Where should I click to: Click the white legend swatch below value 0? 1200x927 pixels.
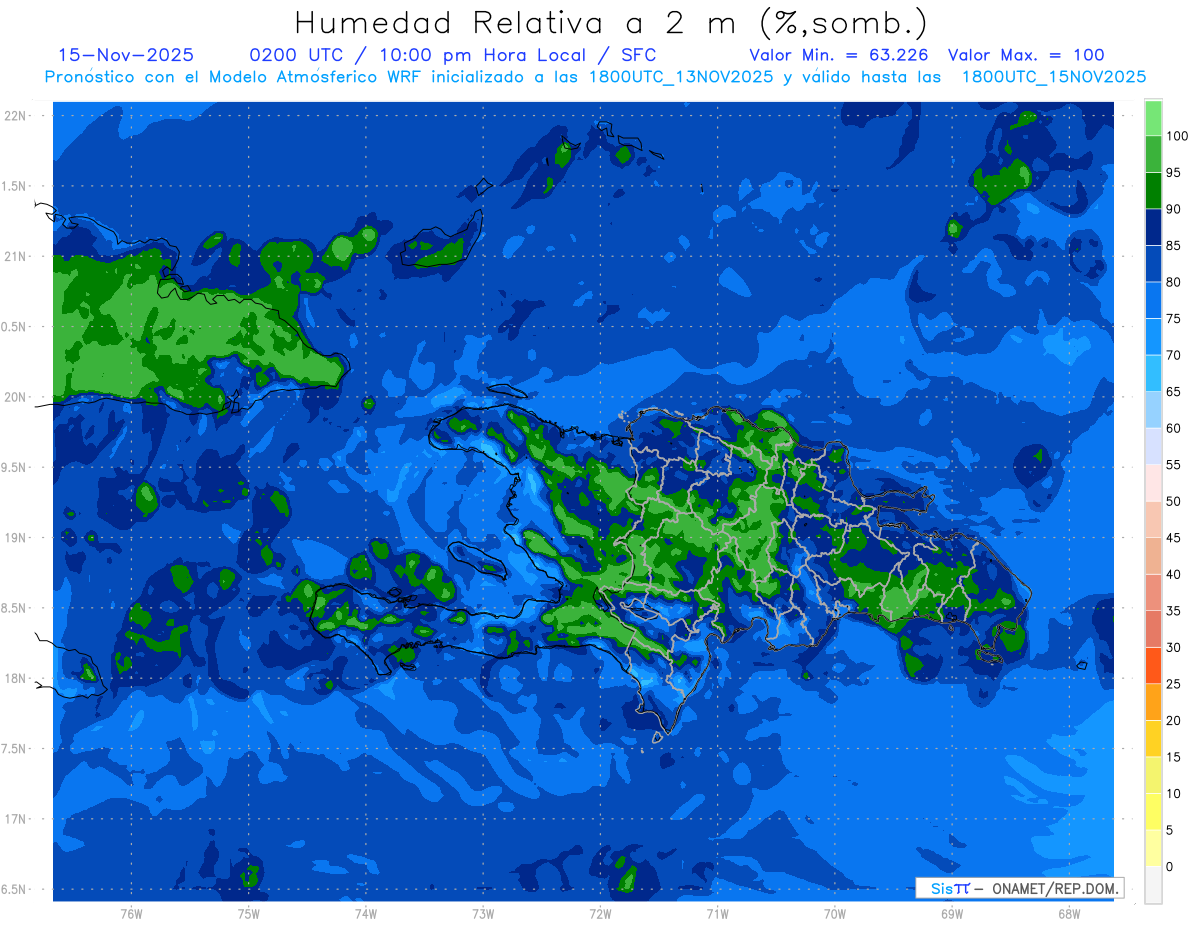(x=1153, y=884)
